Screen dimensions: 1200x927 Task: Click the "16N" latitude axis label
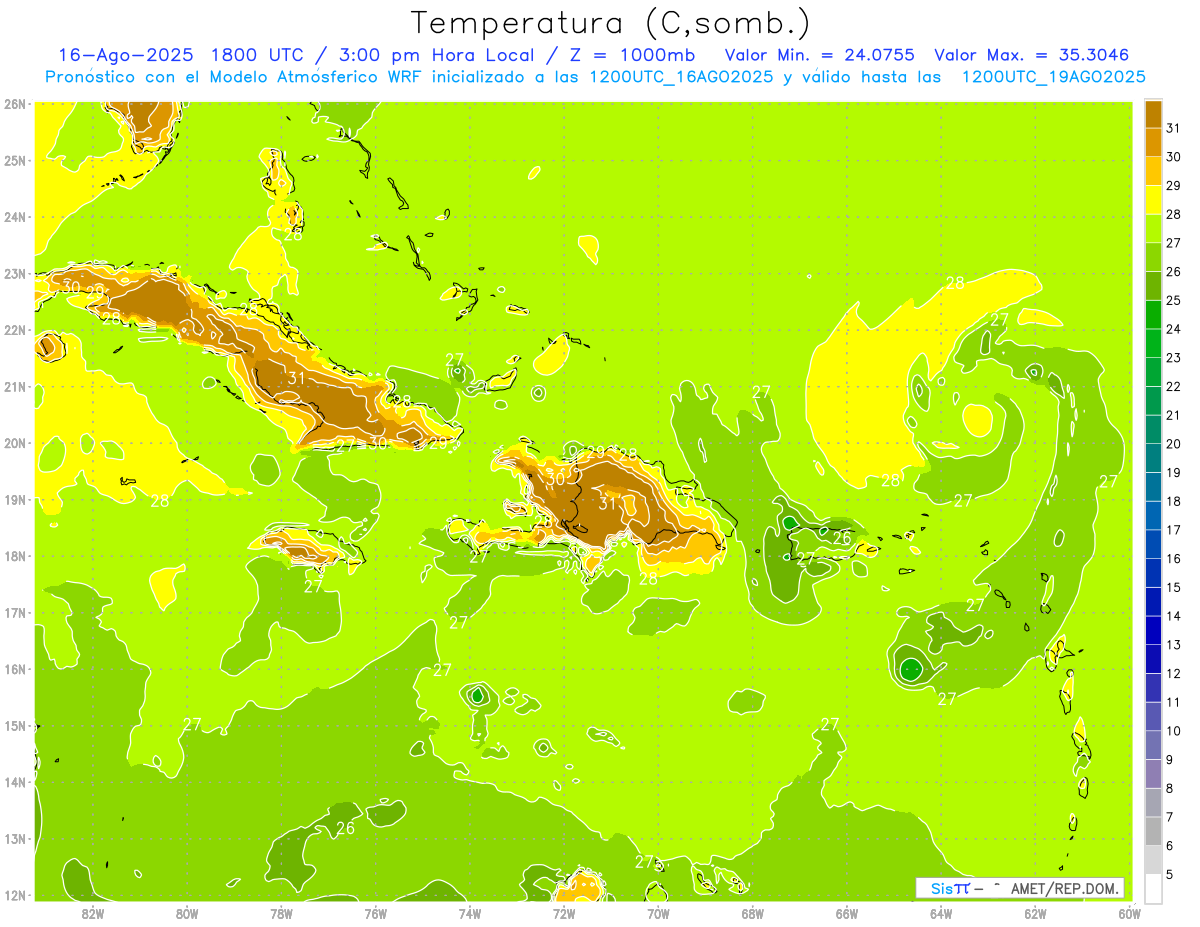point(15,669)
